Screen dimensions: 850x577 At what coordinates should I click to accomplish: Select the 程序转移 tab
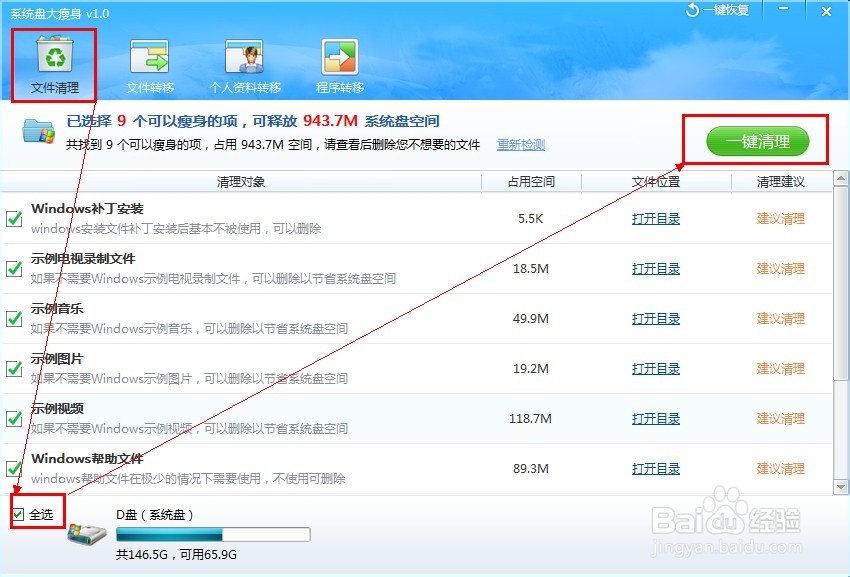coord(340,65)
